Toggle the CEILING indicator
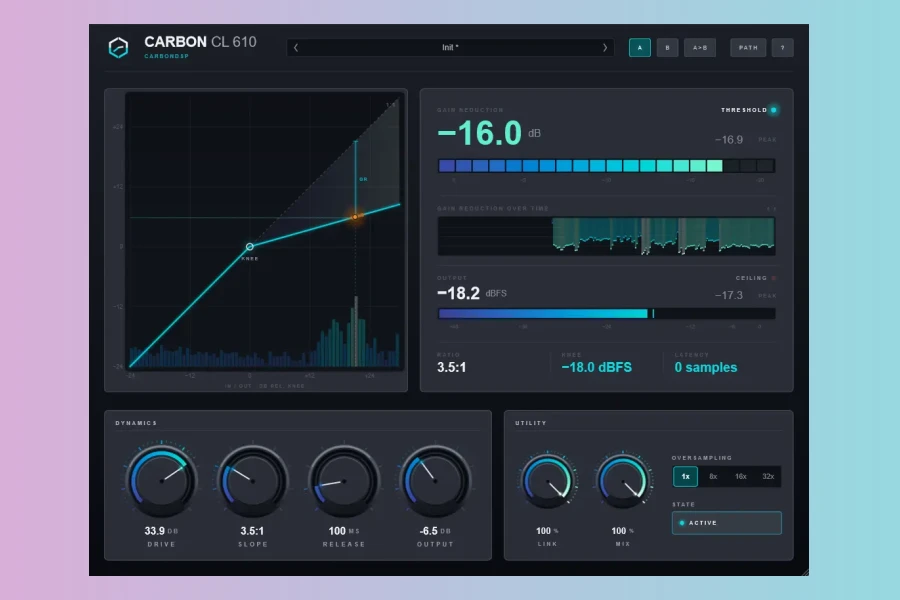This screenshot has height=600, width=900. 774,278
